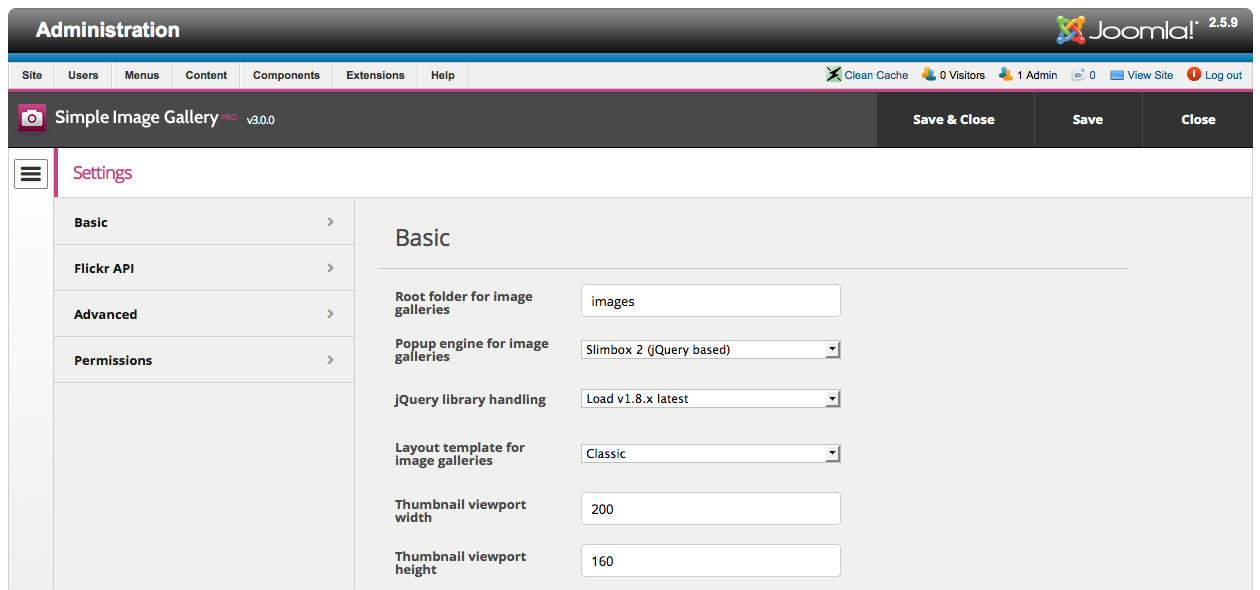Open the Popup engine dropdown

(711, 349)
